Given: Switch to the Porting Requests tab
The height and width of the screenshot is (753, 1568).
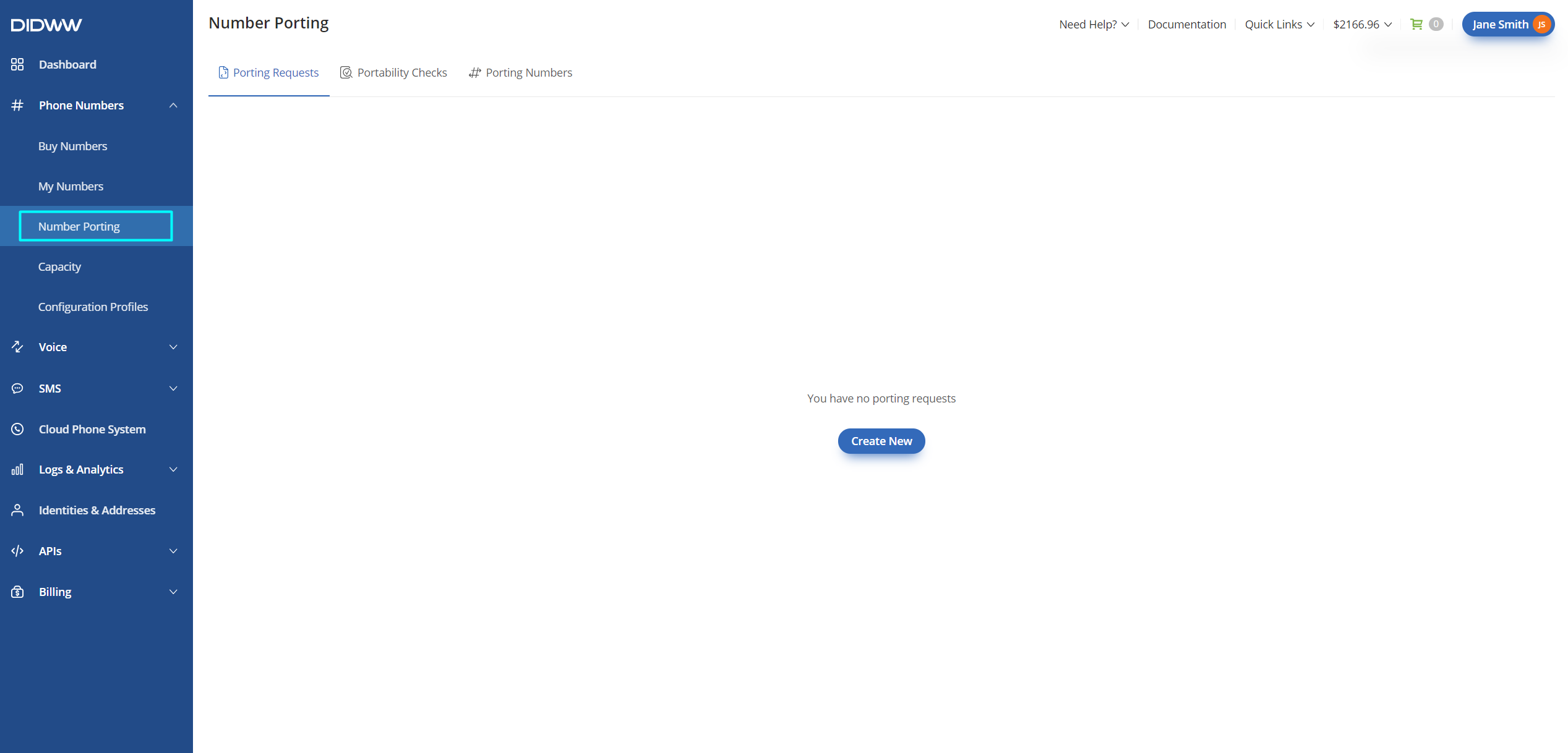Looking at the screenshot, I should 269,72.
